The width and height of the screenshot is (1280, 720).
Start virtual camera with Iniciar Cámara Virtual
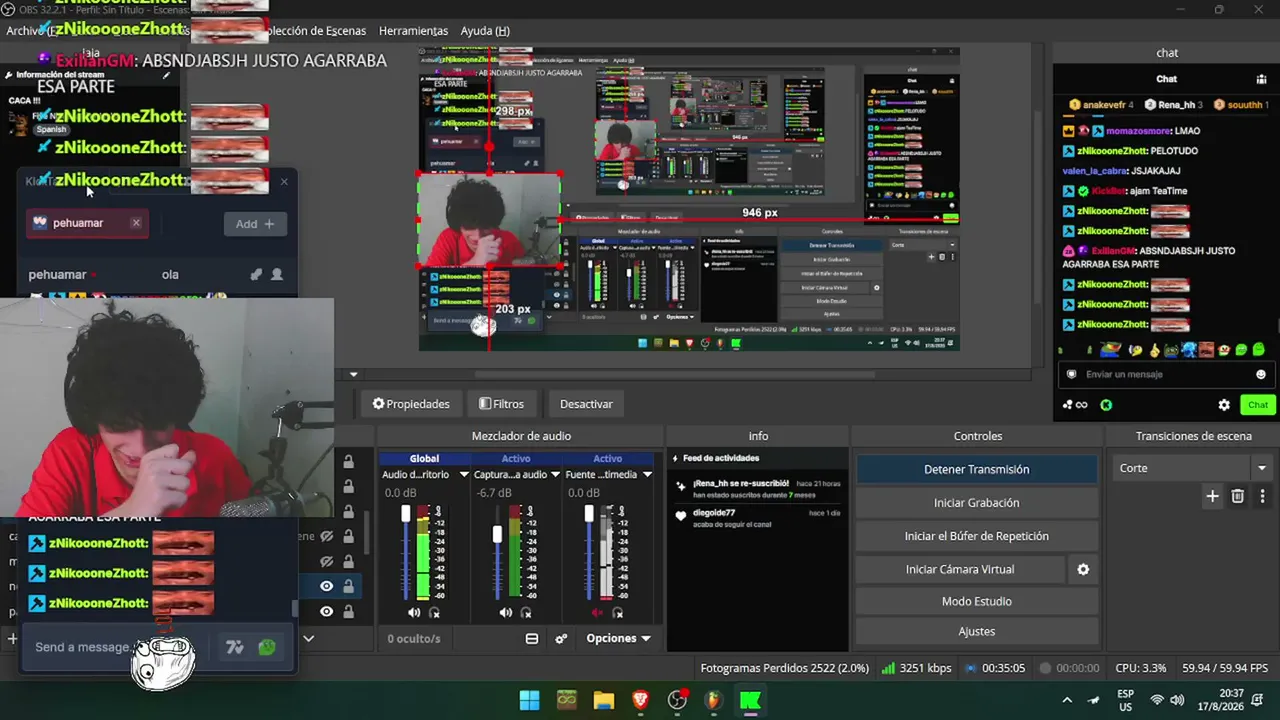pos(960,569)
